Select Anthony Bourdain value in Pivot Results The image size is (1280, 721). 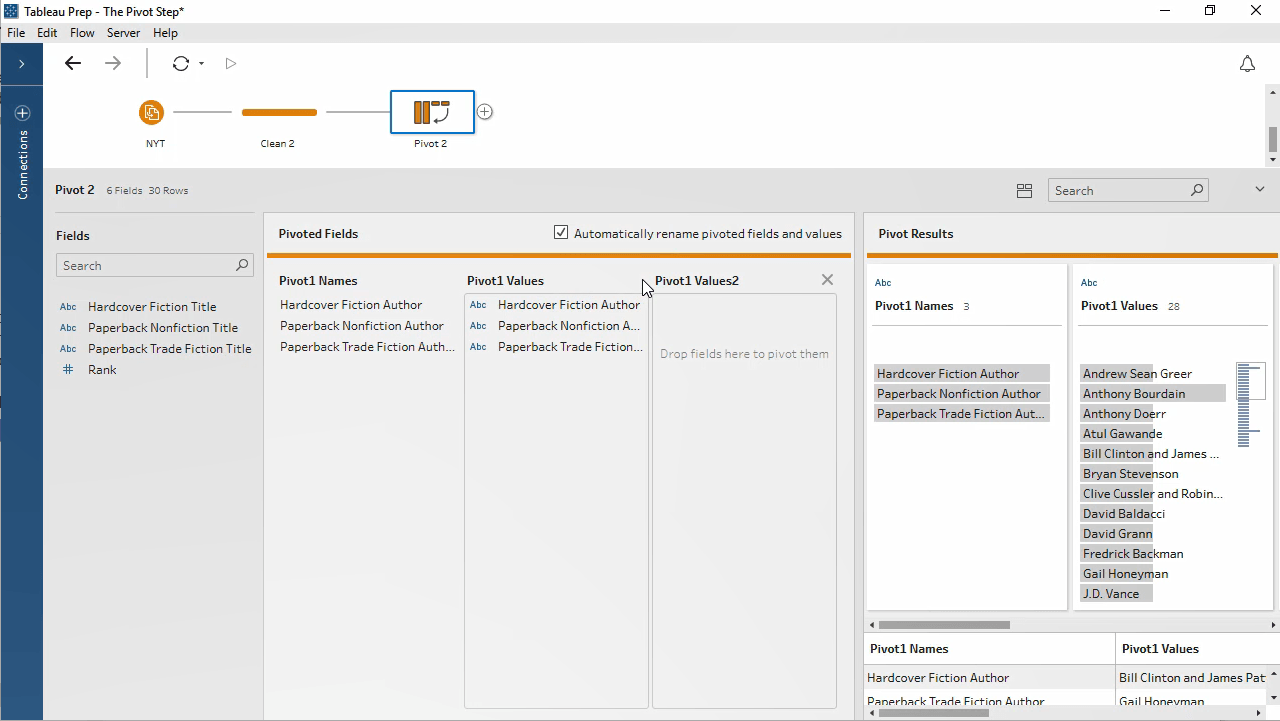[1134, 394]
